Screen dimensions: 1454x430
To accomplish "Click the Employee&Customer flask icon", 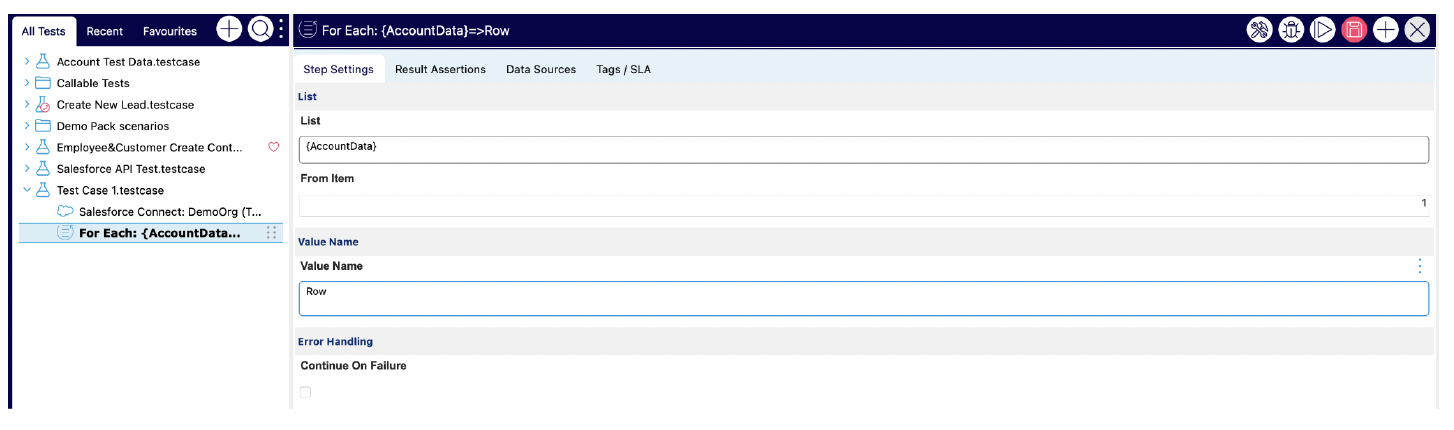I will pos(43,147).
